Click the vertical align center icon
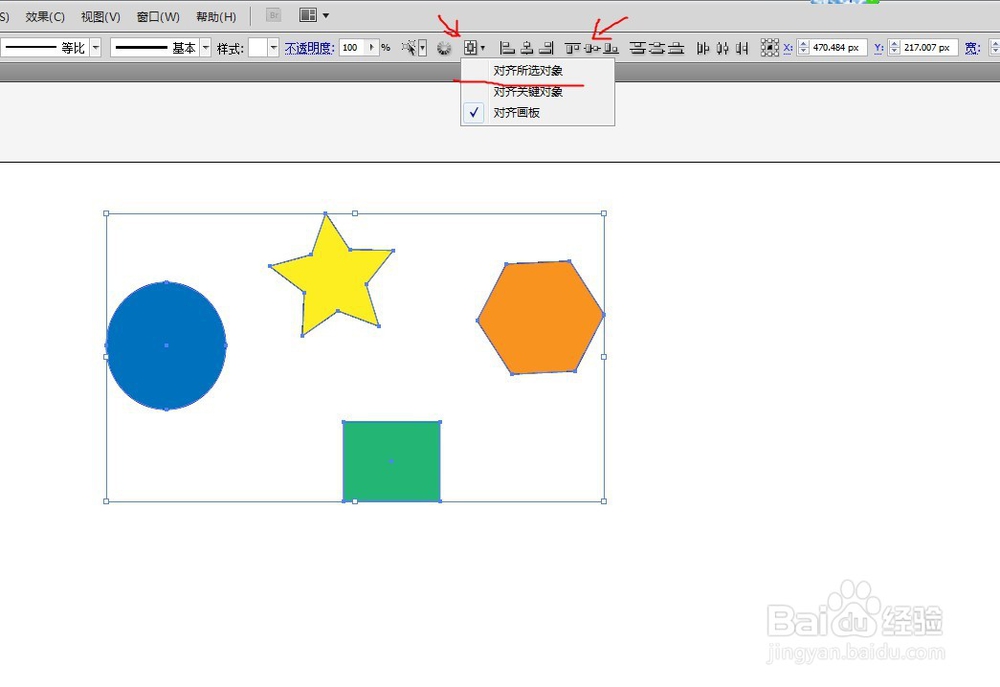1000x687 pixels. pyautogui.click(x=592, y=48)
